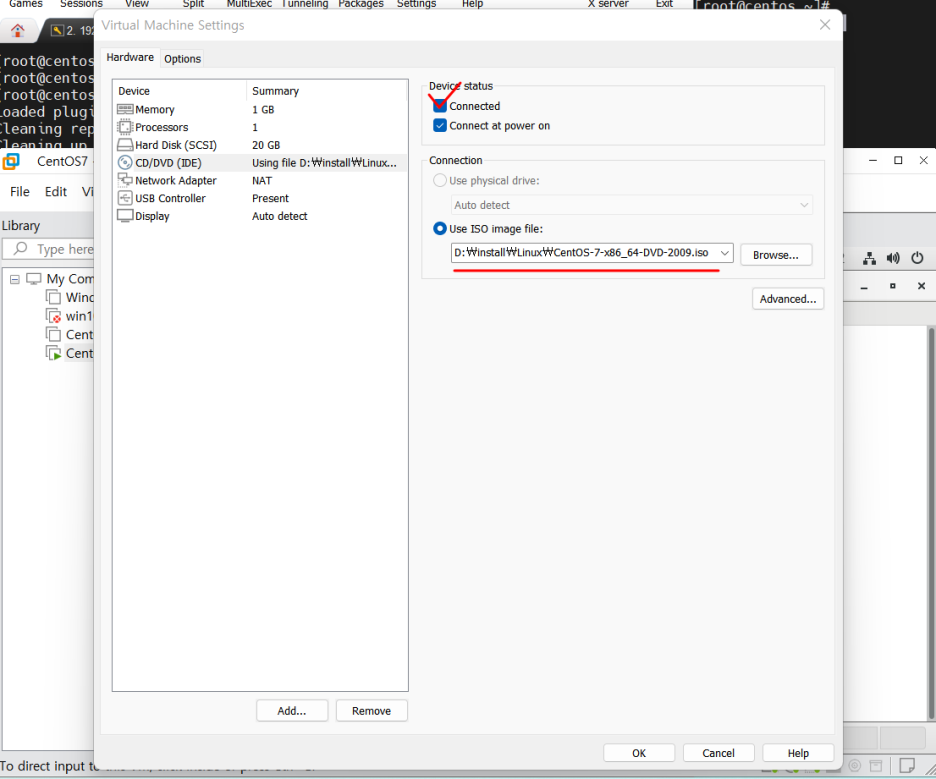Click the VMware Workstation logo icon
Viewport: 936px width, 779px height.
pyautogui.click(x=11, y=161)
